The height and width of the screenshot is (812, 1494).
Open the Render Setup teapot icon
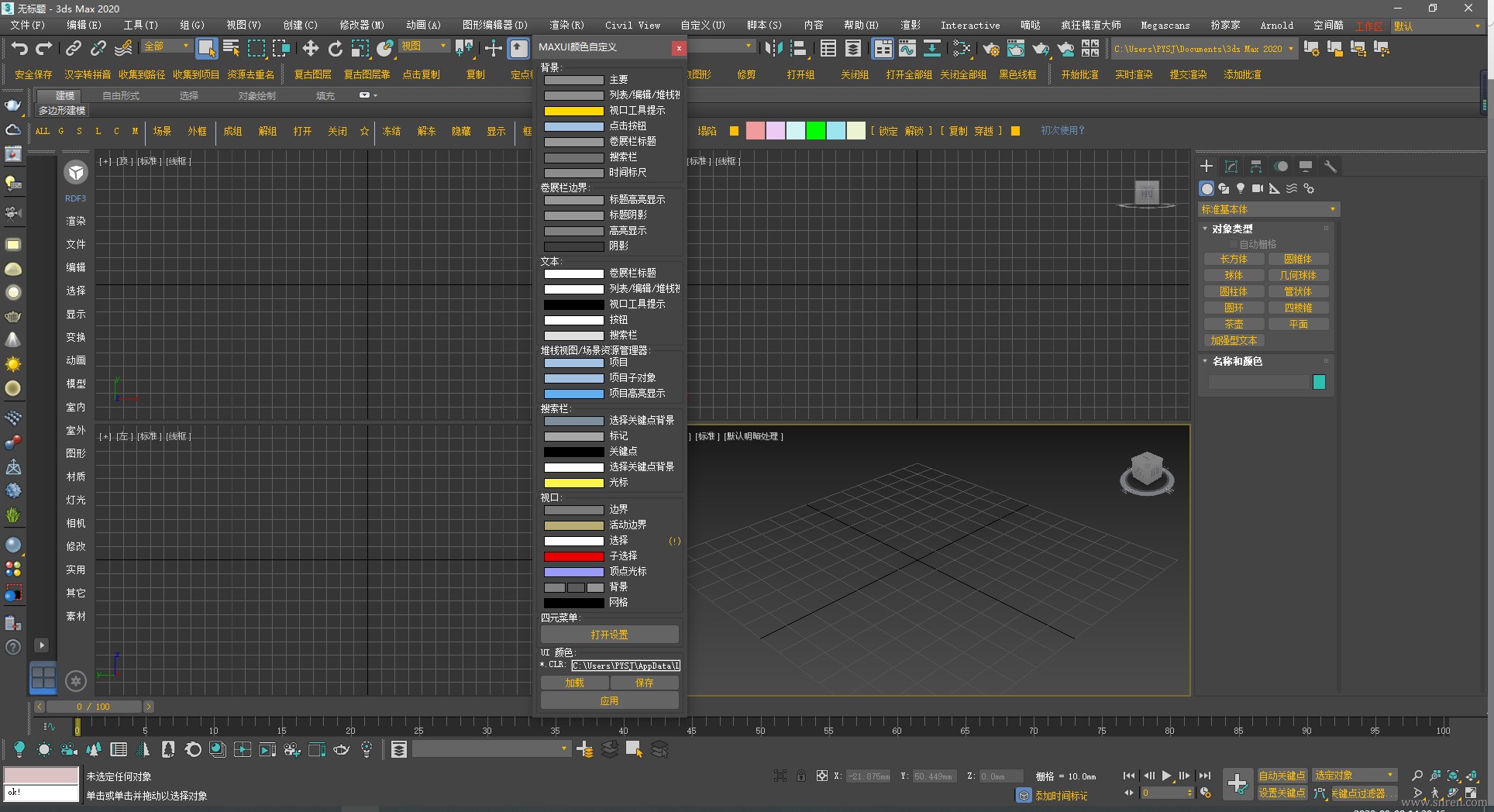click(x=990, y=49)
